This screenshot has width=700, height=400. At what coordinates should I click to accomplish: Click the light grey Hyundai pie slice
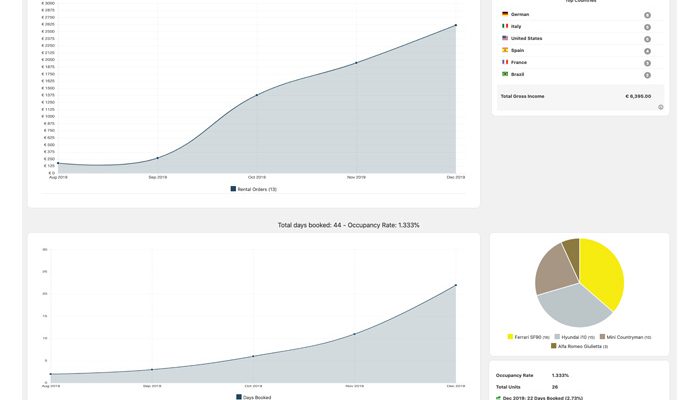(575, 308)
